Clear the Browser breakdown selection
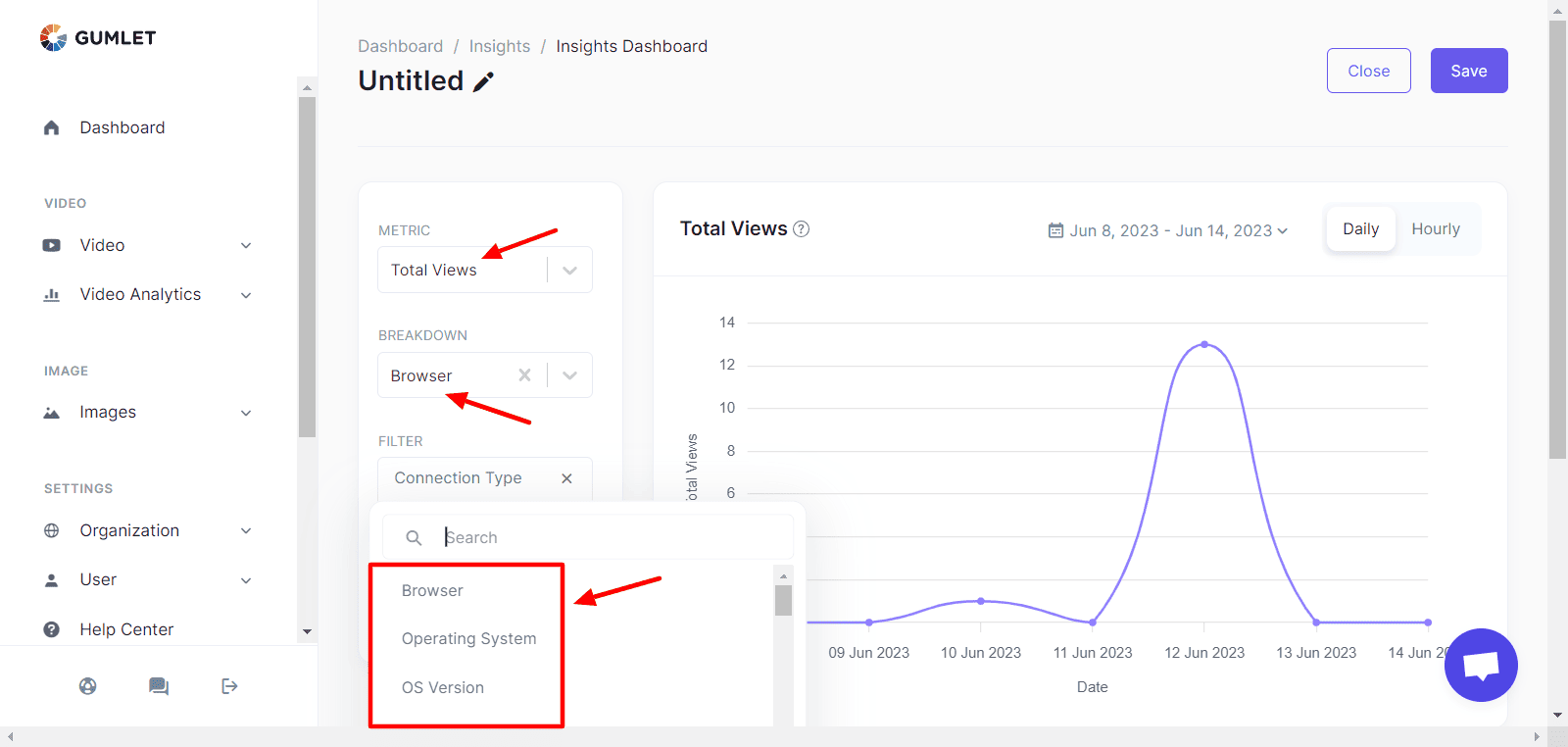Viewport: 1568px width, 747px height. tap(524, 375)
